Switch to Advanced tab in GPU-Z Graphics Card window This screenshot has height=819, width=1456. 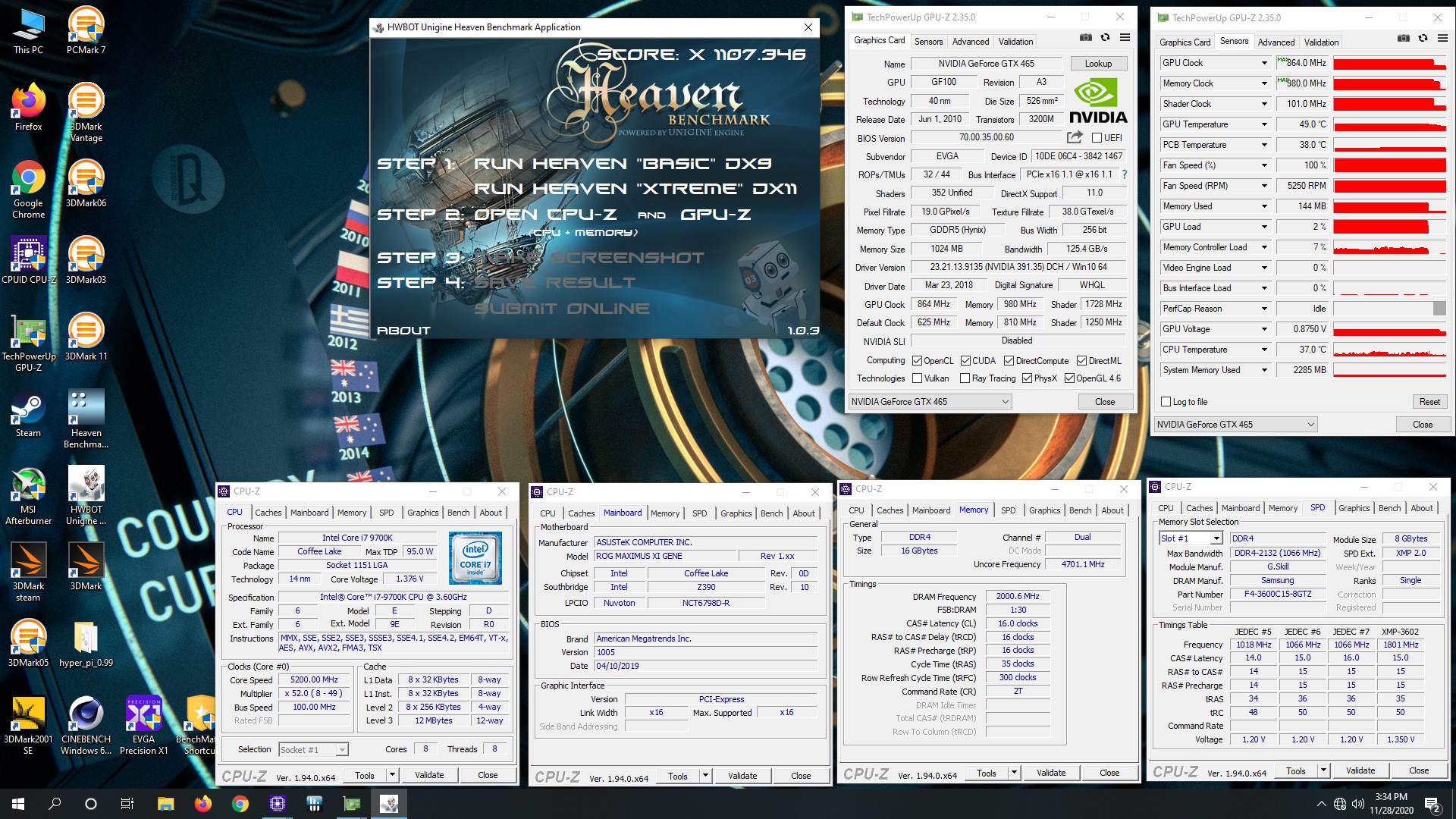click(970, 42)
